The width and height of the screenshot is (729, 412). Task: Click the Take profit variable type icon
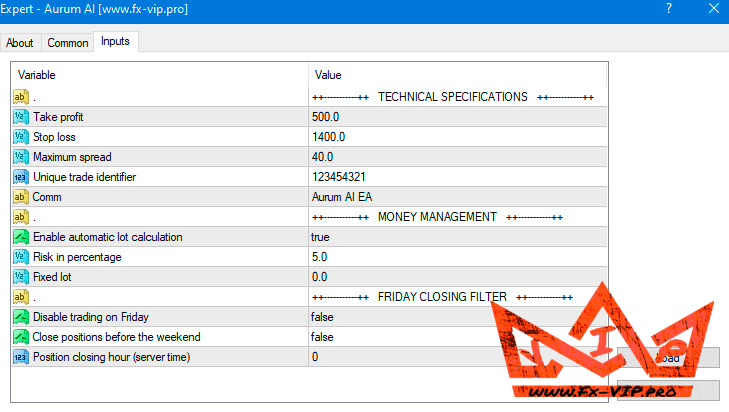21,117
